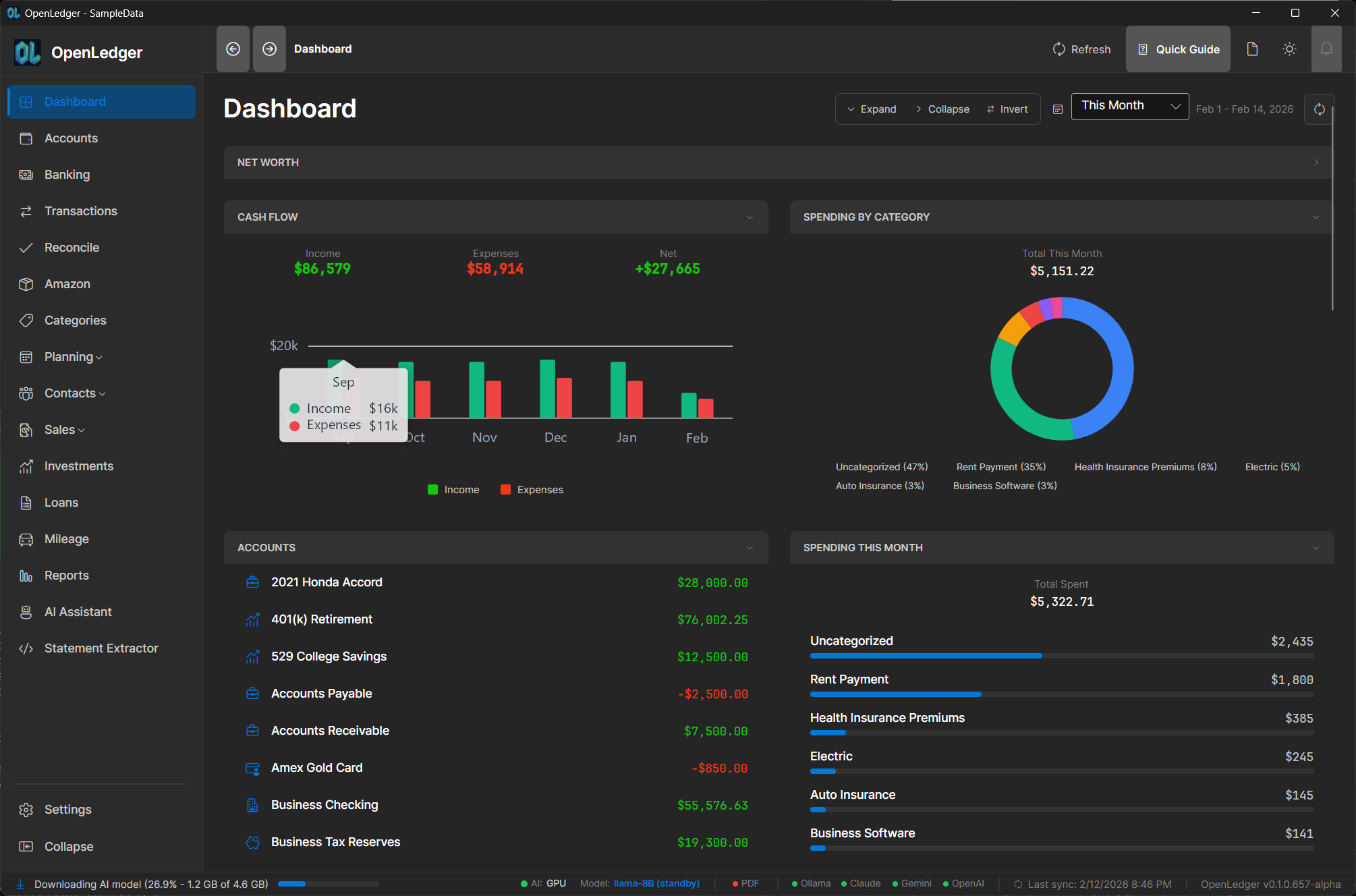Select the Amazon integration icon
This screenshot has height=896, width=1356.
coord(26,283)
